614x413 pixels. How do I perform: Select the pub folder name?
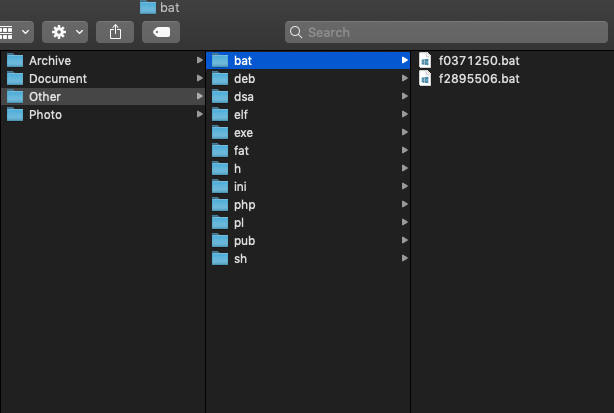point(244,241)
